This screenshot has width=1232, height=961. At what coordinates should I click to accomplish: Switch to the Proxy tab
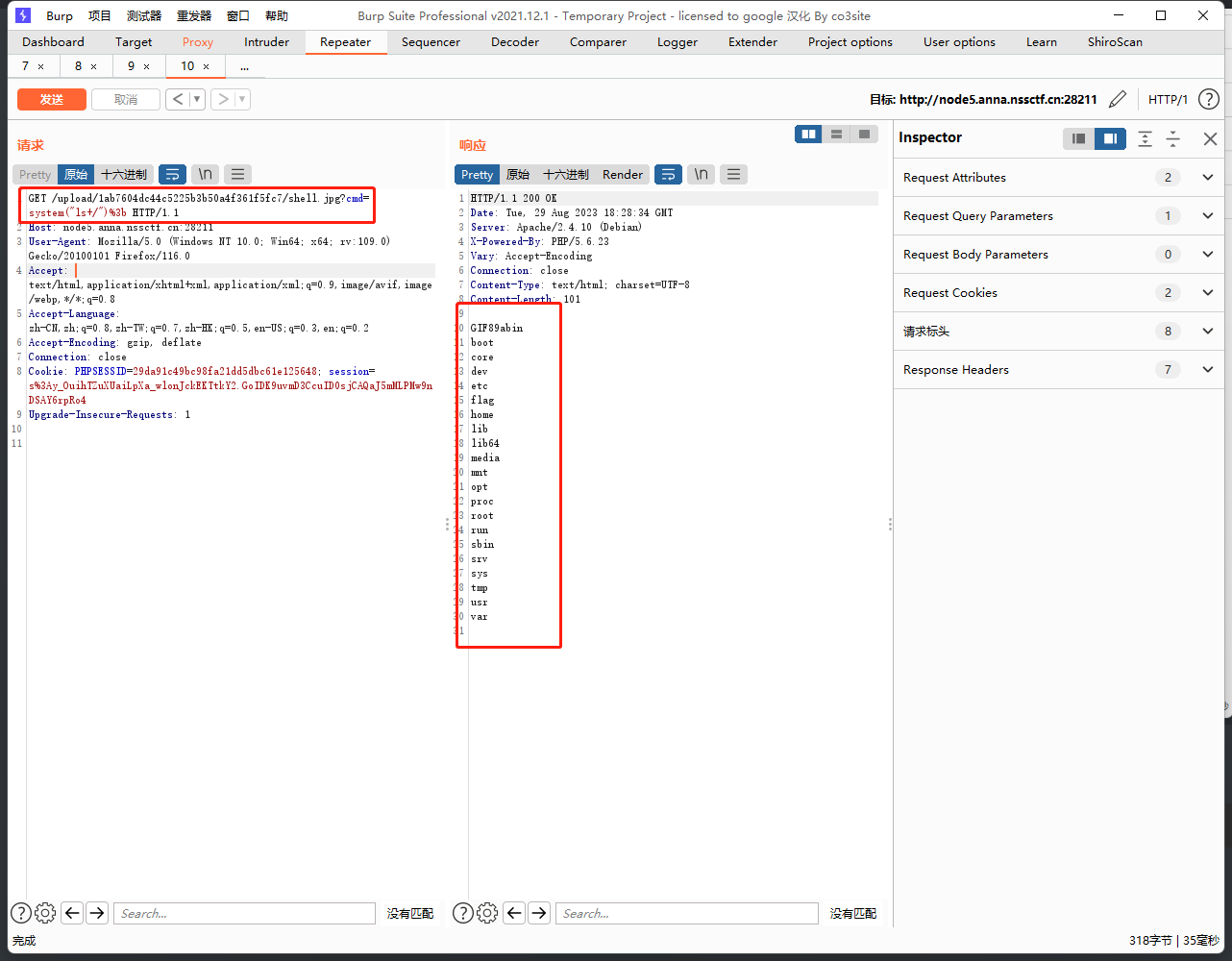198,41
